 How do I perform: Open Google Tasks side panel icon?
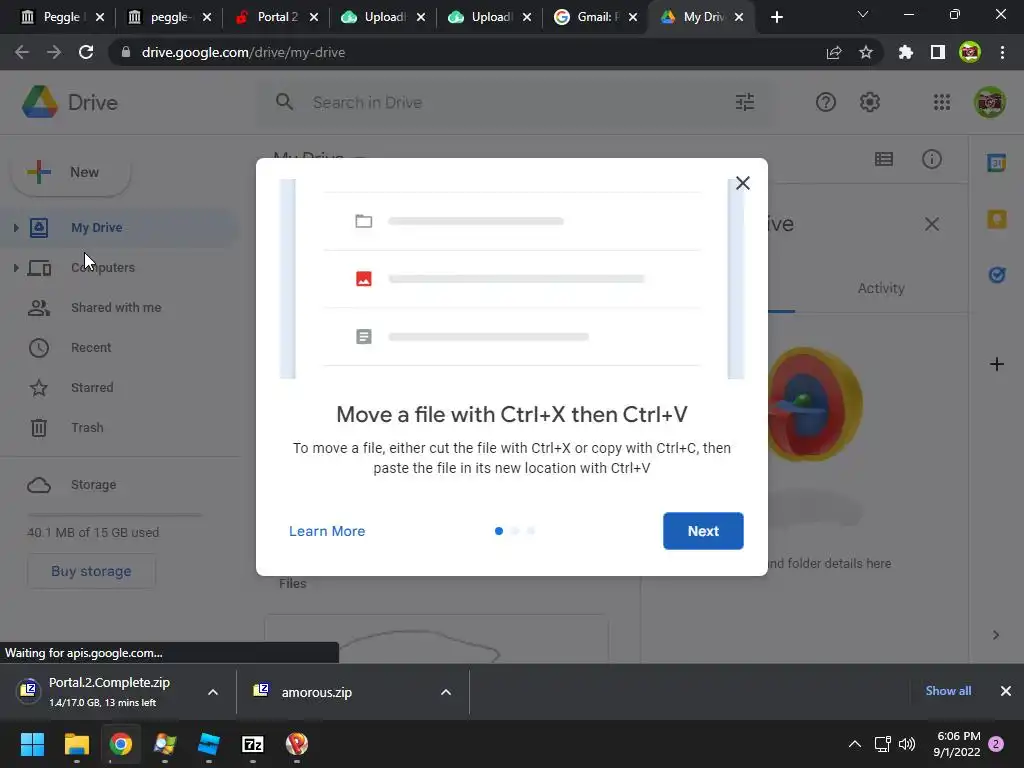tap(997, 275)
